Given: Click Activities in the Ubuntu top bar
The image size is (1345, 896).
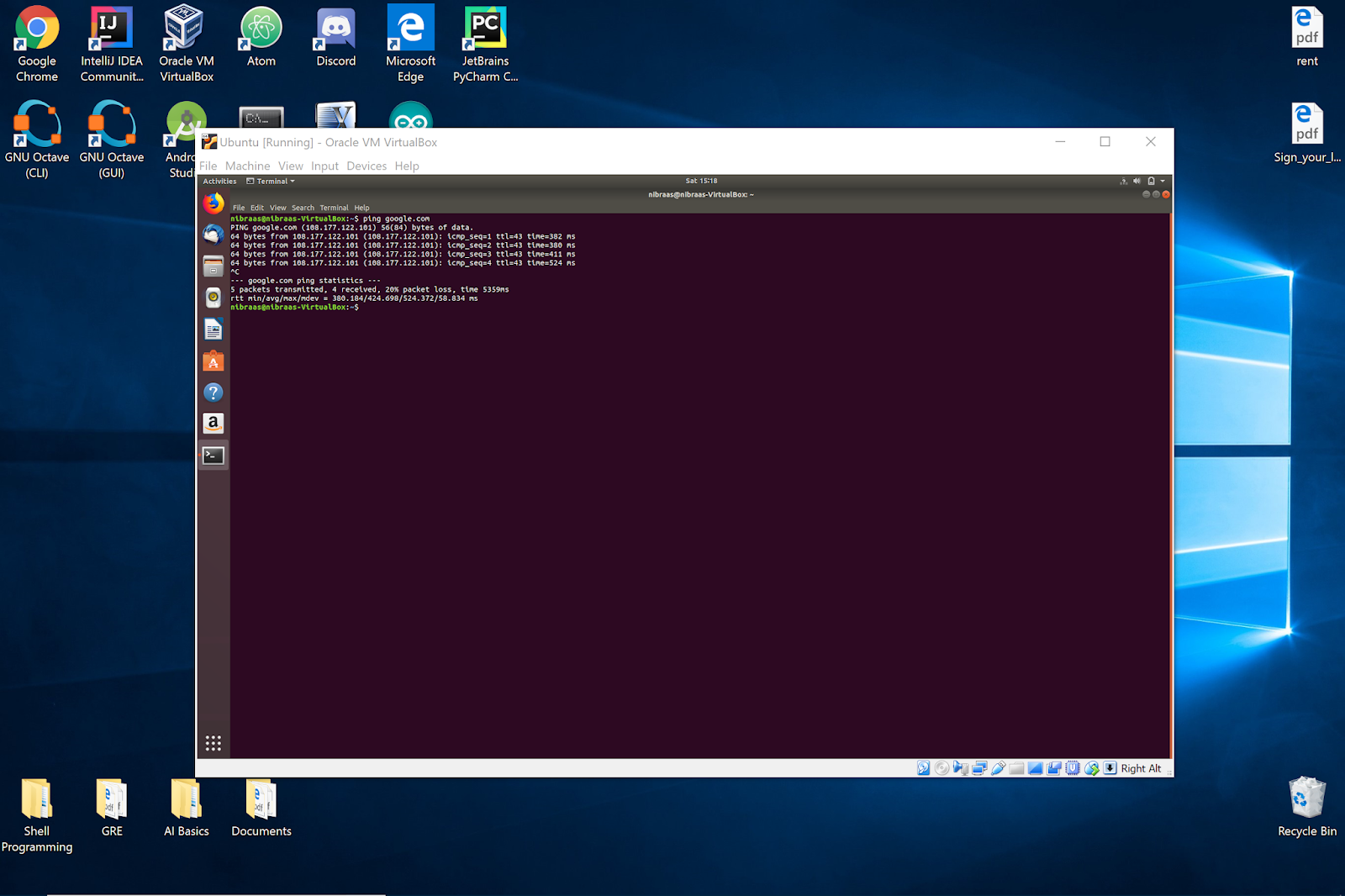Looking at the screenshot, I should (219, 181).
